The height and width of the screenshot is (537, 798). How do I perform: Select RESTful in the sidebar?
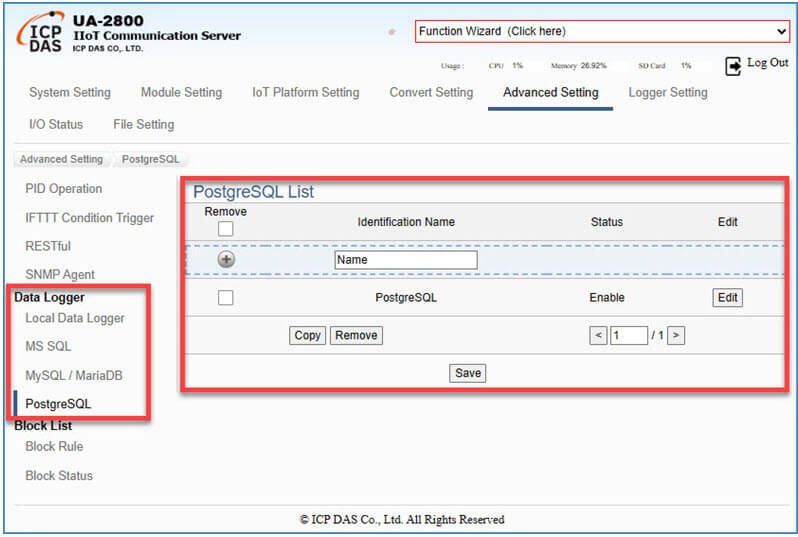[48, 246]
